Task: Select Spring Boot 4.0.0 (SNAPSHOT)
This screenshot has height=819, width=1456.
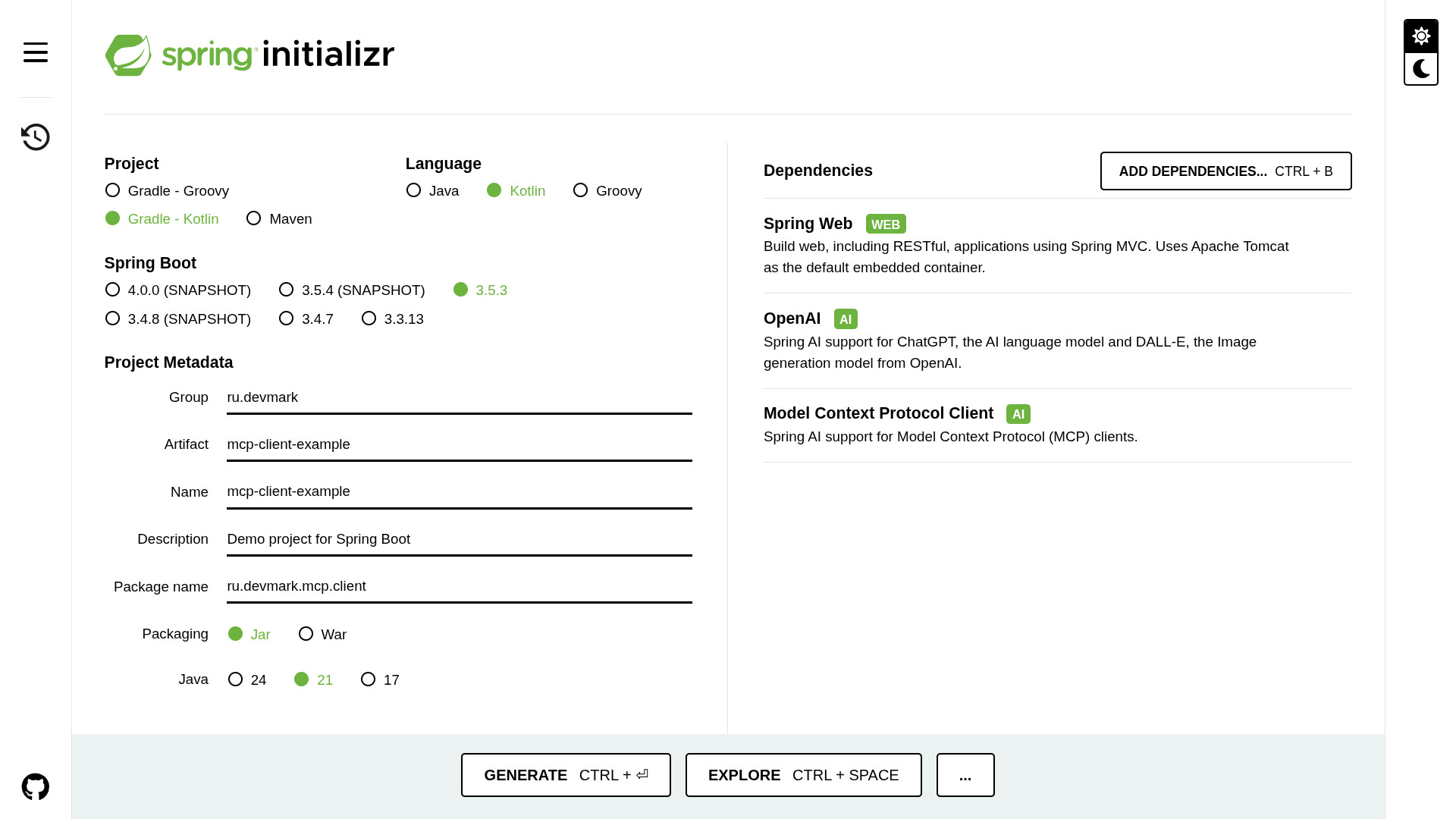Action: click(177, 290)
